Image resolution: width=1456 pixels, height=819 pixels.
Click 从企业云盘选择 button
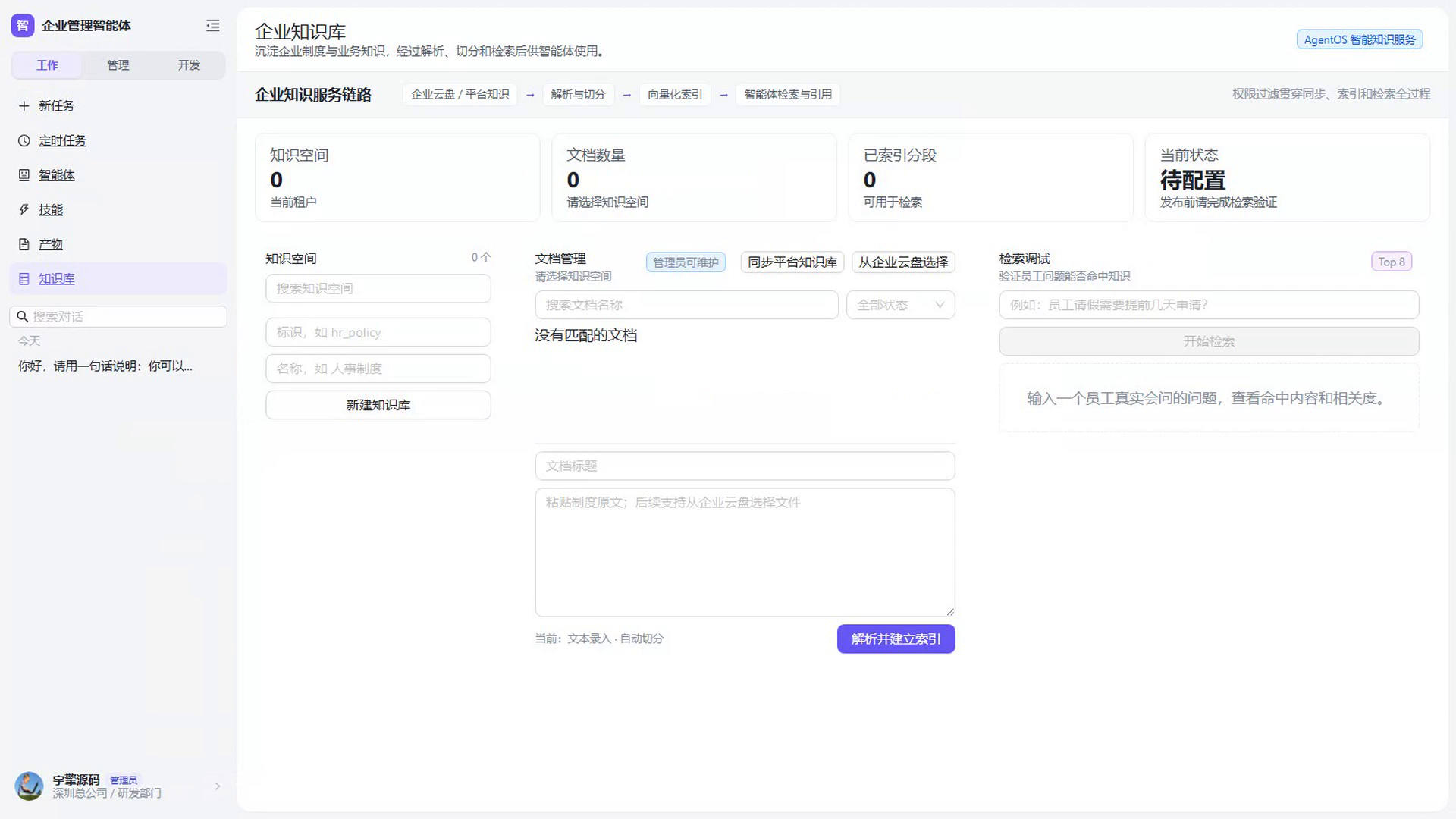[x=903, y=262]
